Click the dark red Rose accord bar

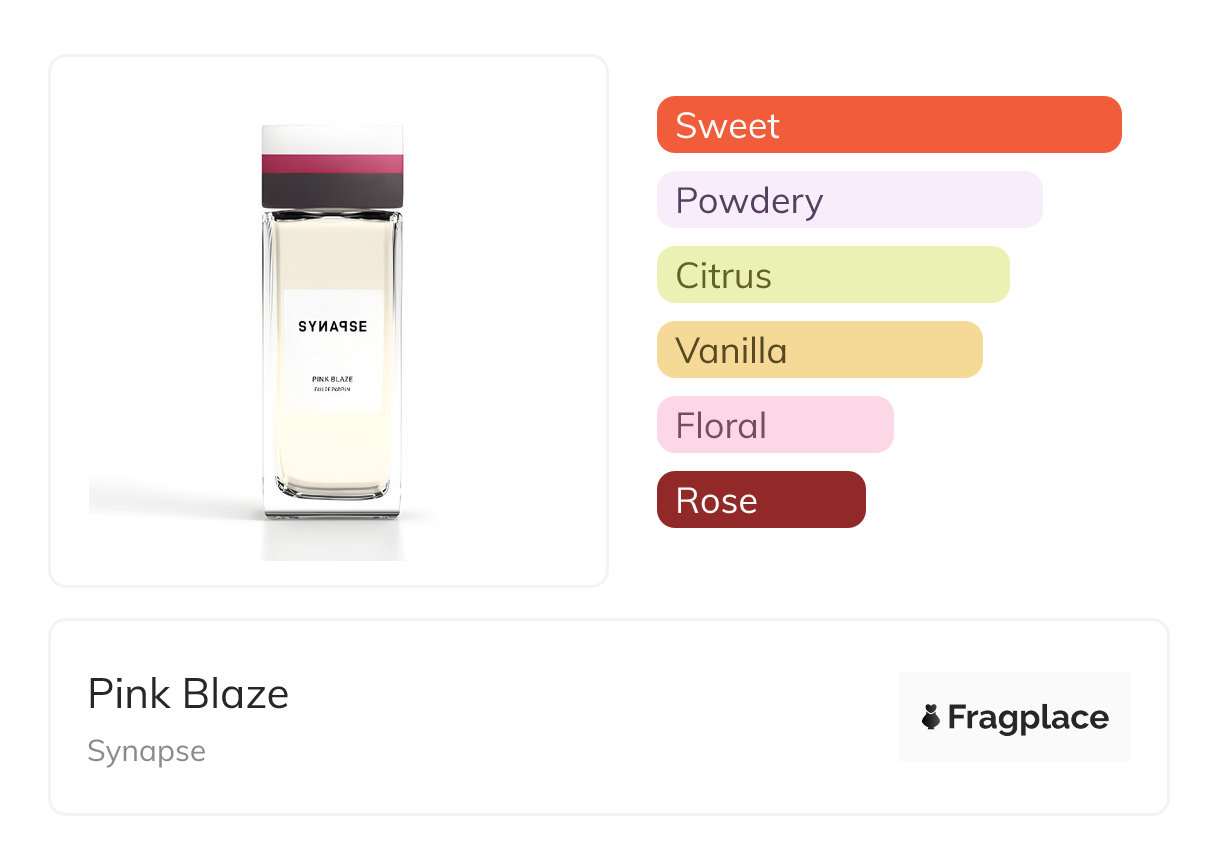[760, 500]
